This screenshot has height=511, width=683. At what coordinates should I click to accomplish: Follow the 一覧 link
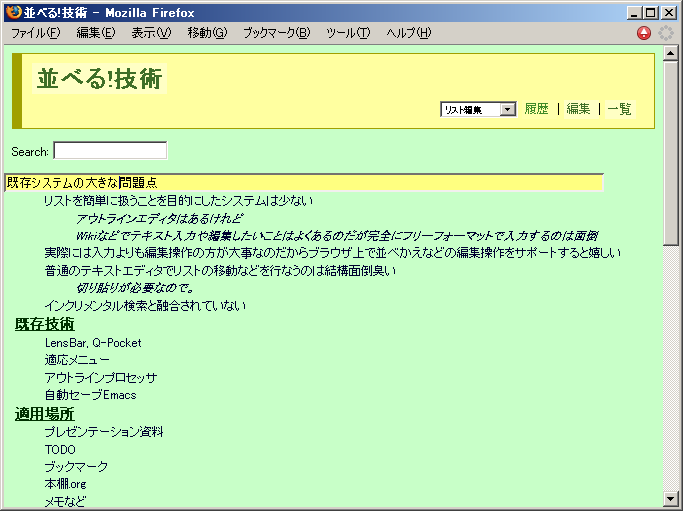(619, 109)
